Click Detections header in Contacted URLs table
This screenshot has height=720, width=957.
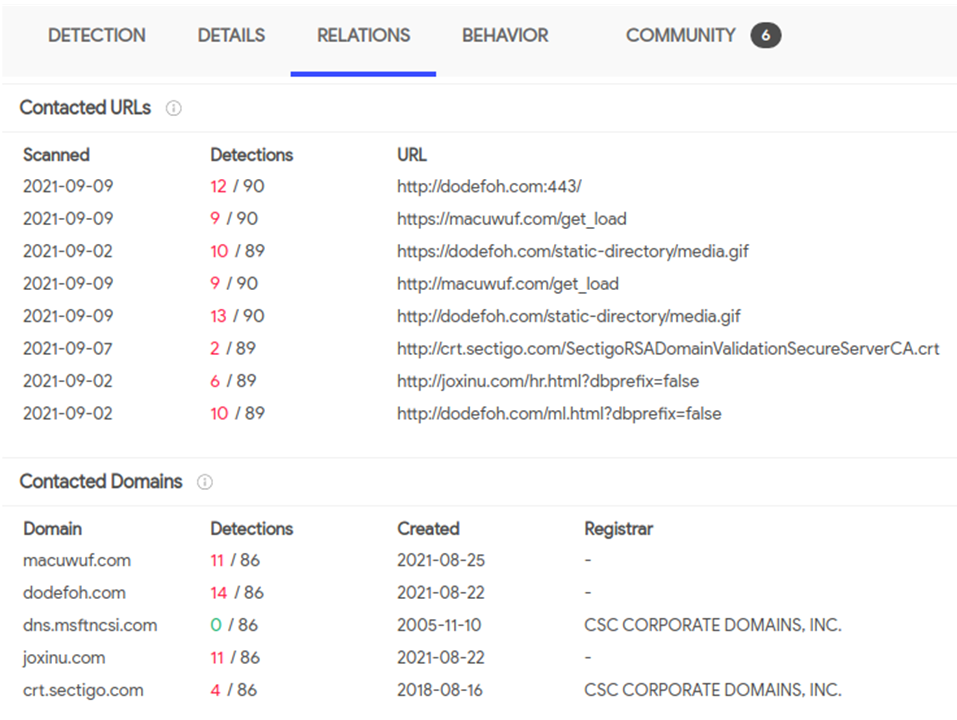251,155
